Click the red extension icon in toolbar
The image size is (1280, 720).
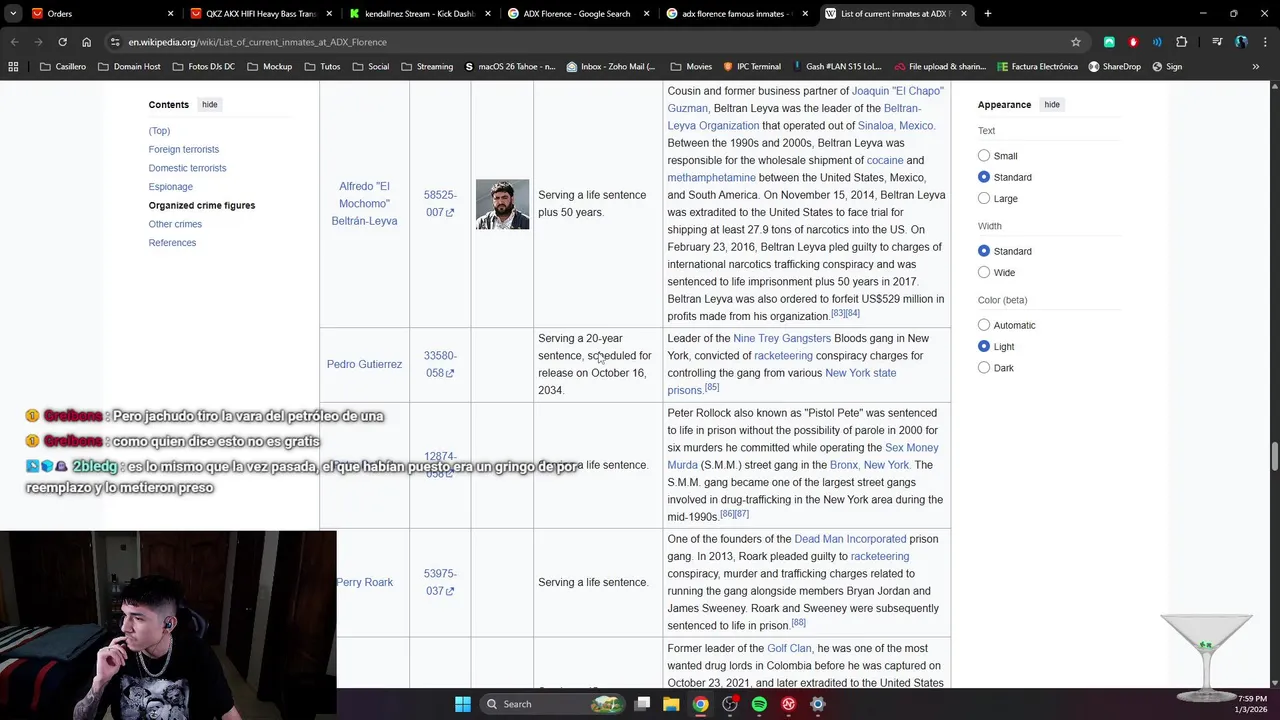pos(1133,42)
